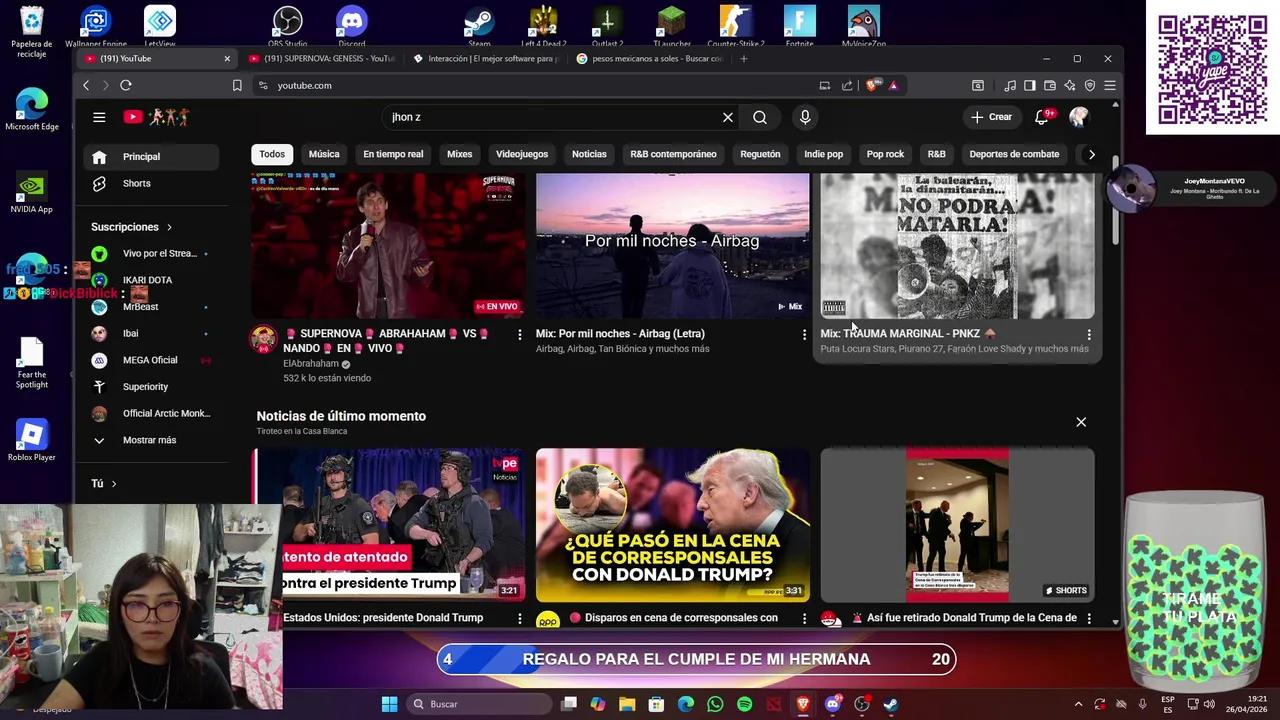Go back in browser history
1280x720 pixels.
pos(86,85)
